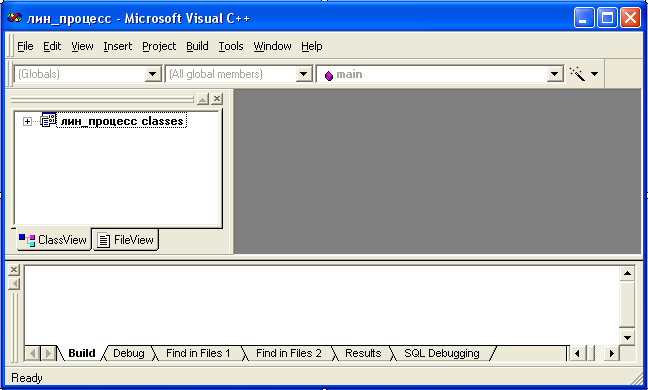Click output horizontal scrollbar left arrow
The width and height of the screenshot is (648, 390).
point(577,354)
